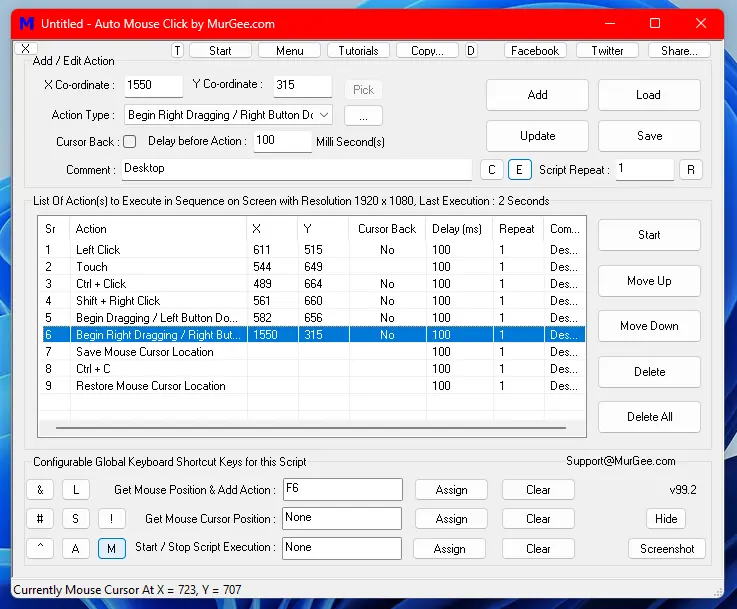Click the Copy... toolbar button
Image resolution: width=737 pixels, height=609 pixels.
point(427,51)
